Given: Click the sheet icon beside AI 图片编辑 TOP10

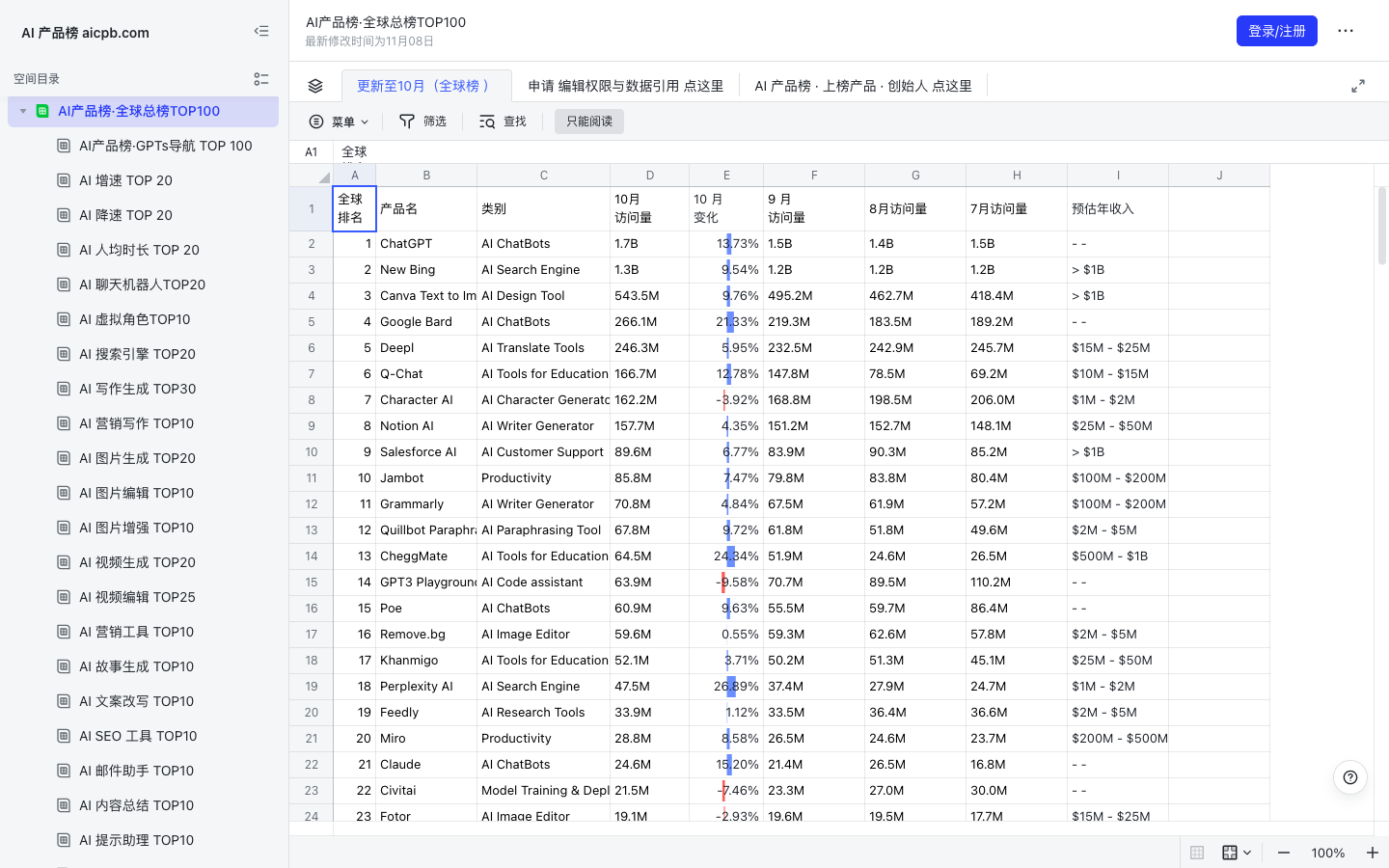Looking at the screenshot, I should click(x=64, y=493).
